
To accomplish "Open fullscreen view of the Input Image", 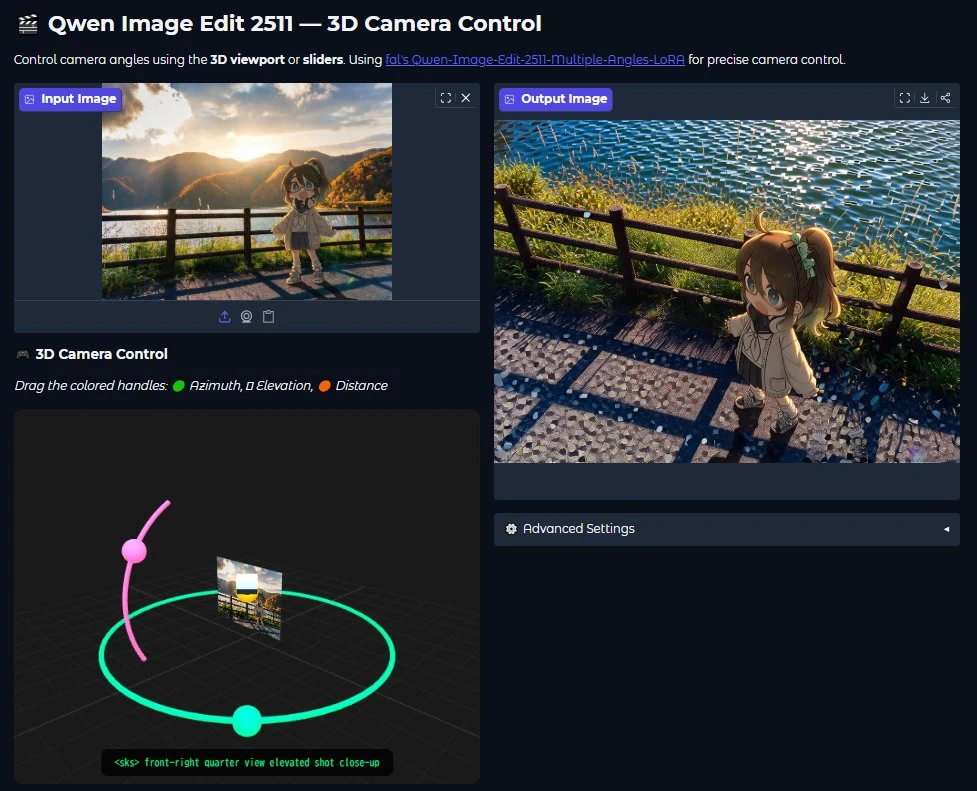I will [x=446, y=98].
